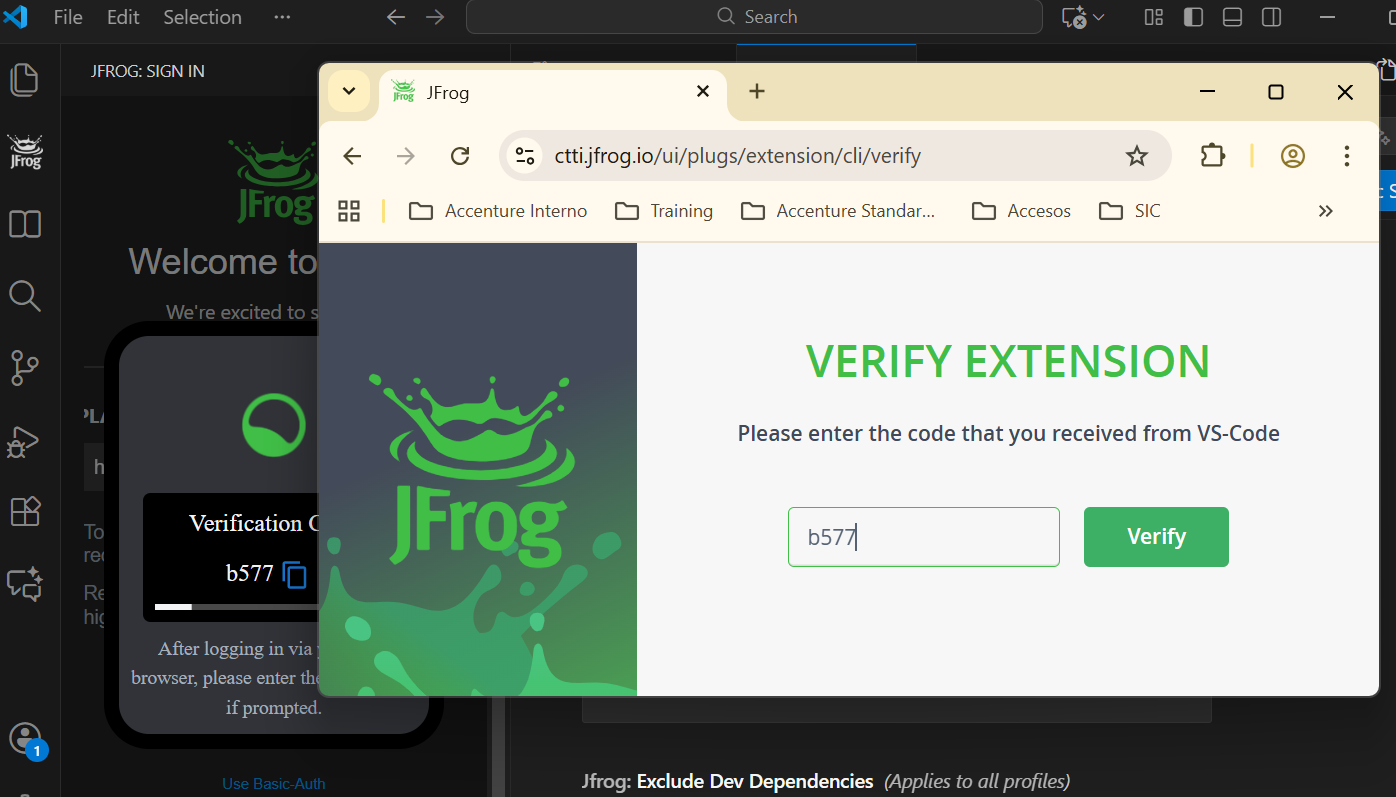Open the Search view in VS Code
Screen dimensions: 1396x797
pos(25,296)
